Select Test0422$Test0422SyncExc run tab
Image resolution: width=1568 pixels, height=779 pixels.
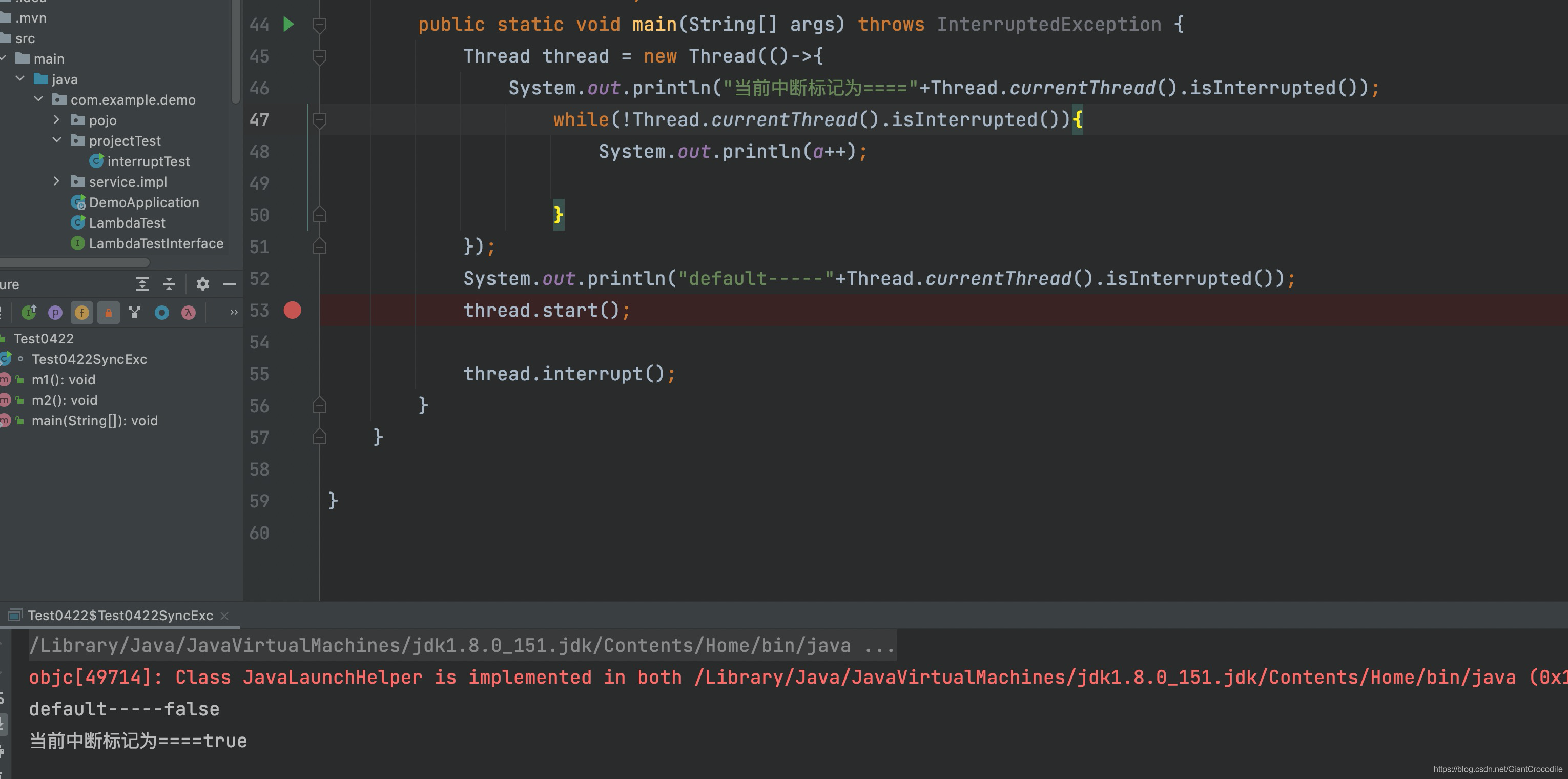(x=120, y=616)
